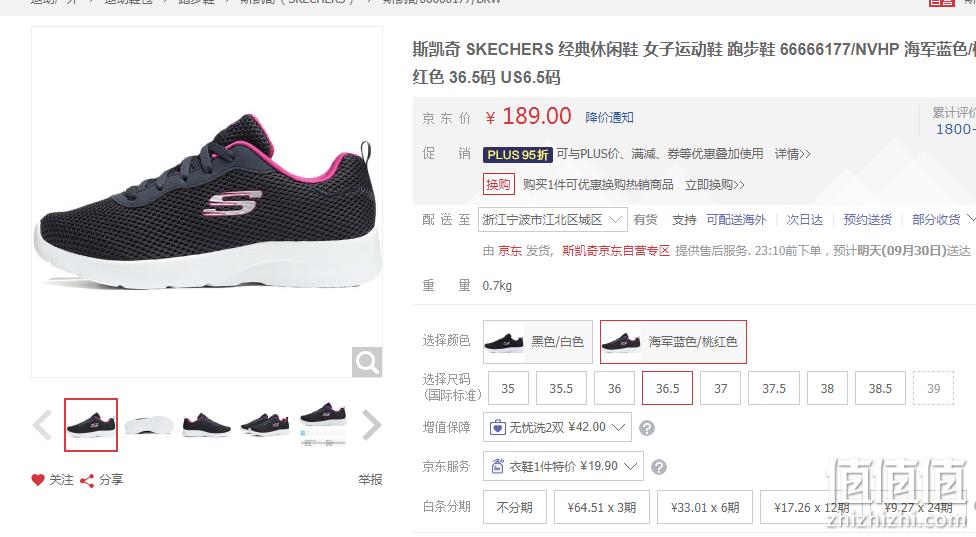
Task: Expand the 无忧洗2双 ¥42.00 dropdown
Action: tap(557, 427)
